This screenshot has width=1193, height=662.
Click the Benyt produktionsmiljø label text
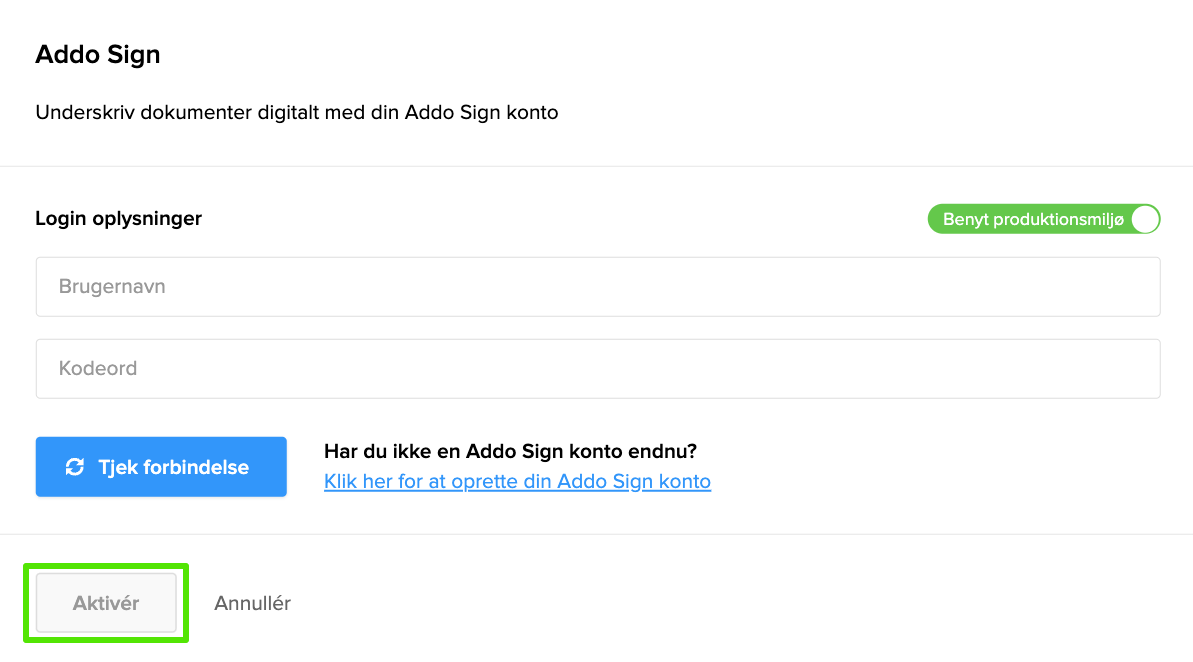(x=1033, y=220)
